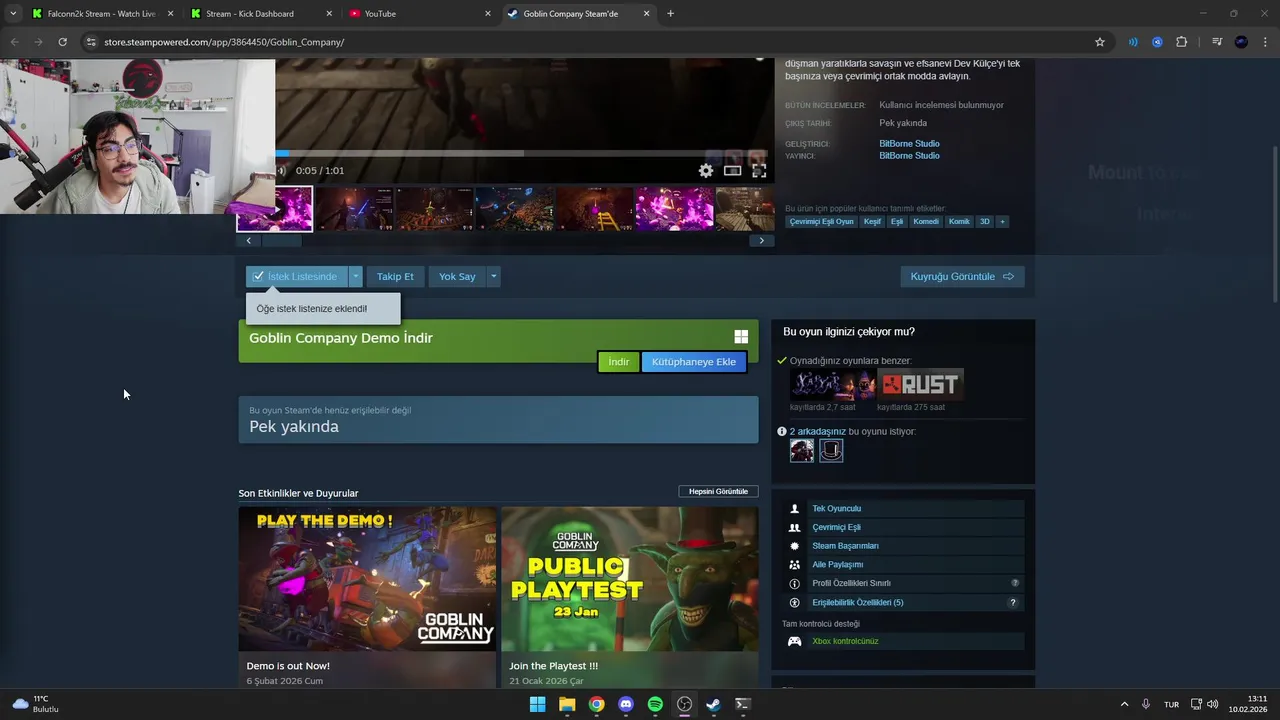The image size is (1280, 720).
Task: Click Kuyruğu Görüntüle button
Action: point(962,276)
